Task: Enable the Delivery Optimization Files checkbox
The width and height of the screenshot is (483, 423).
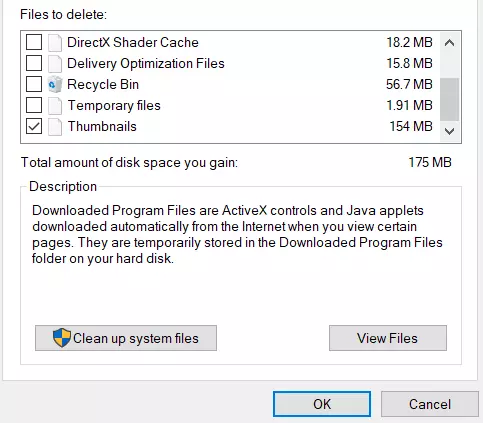Action: 34,63
